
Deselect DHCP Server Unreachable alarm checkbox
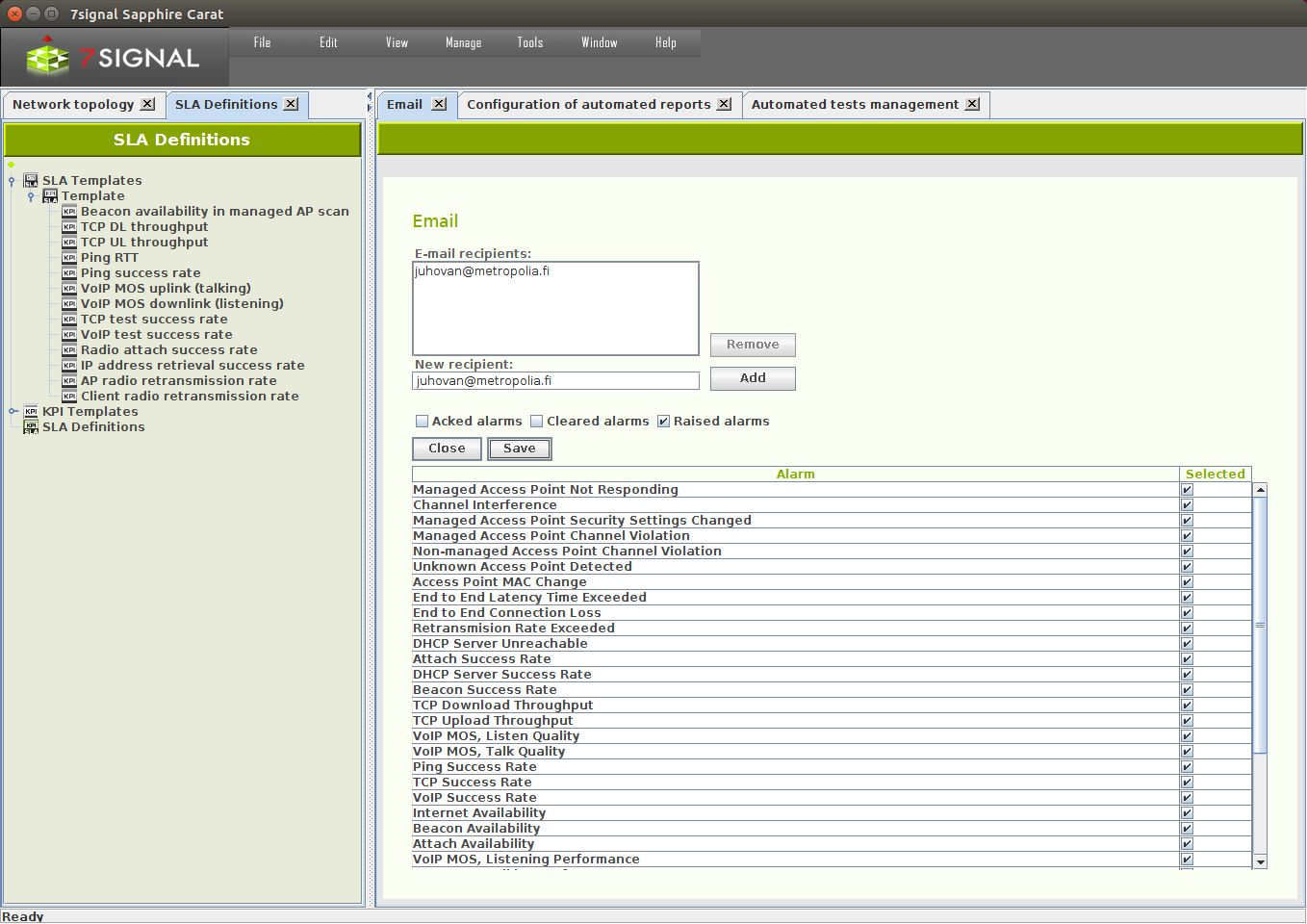pos(1187,644)
